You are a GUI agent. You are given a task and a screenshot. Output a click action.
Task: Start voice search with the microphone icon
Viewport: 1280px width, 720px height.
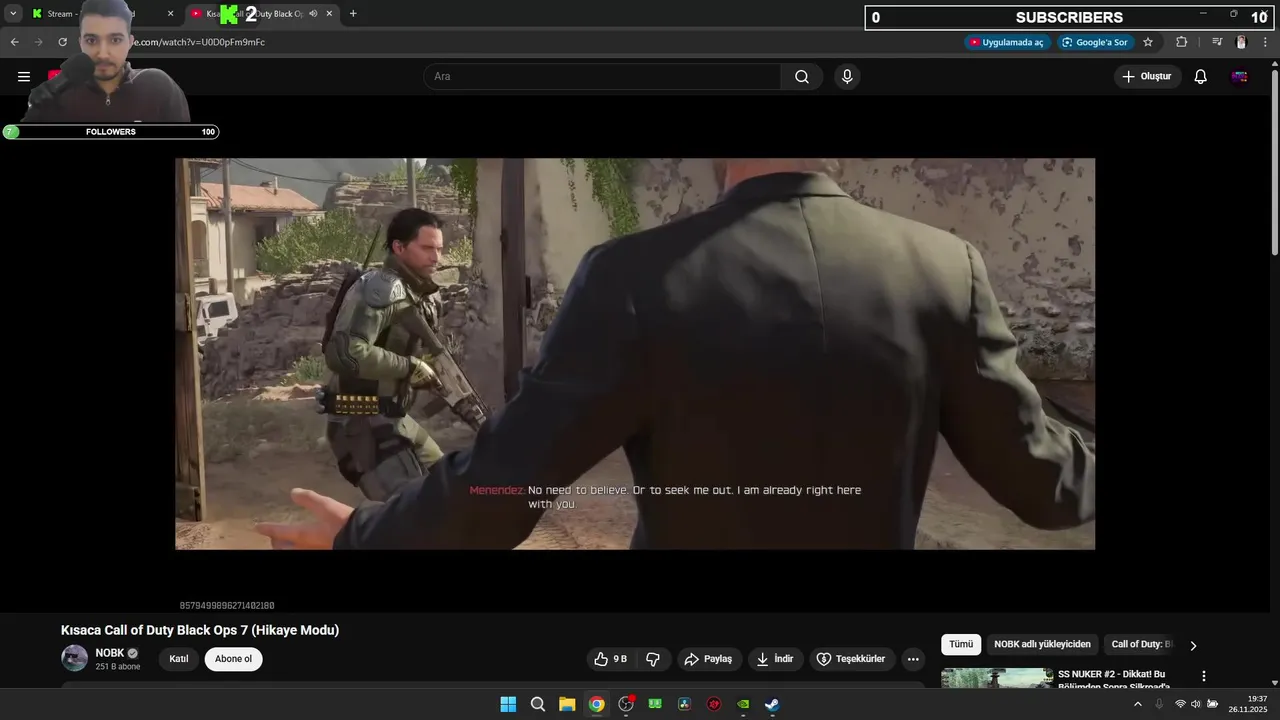point(847,77)
